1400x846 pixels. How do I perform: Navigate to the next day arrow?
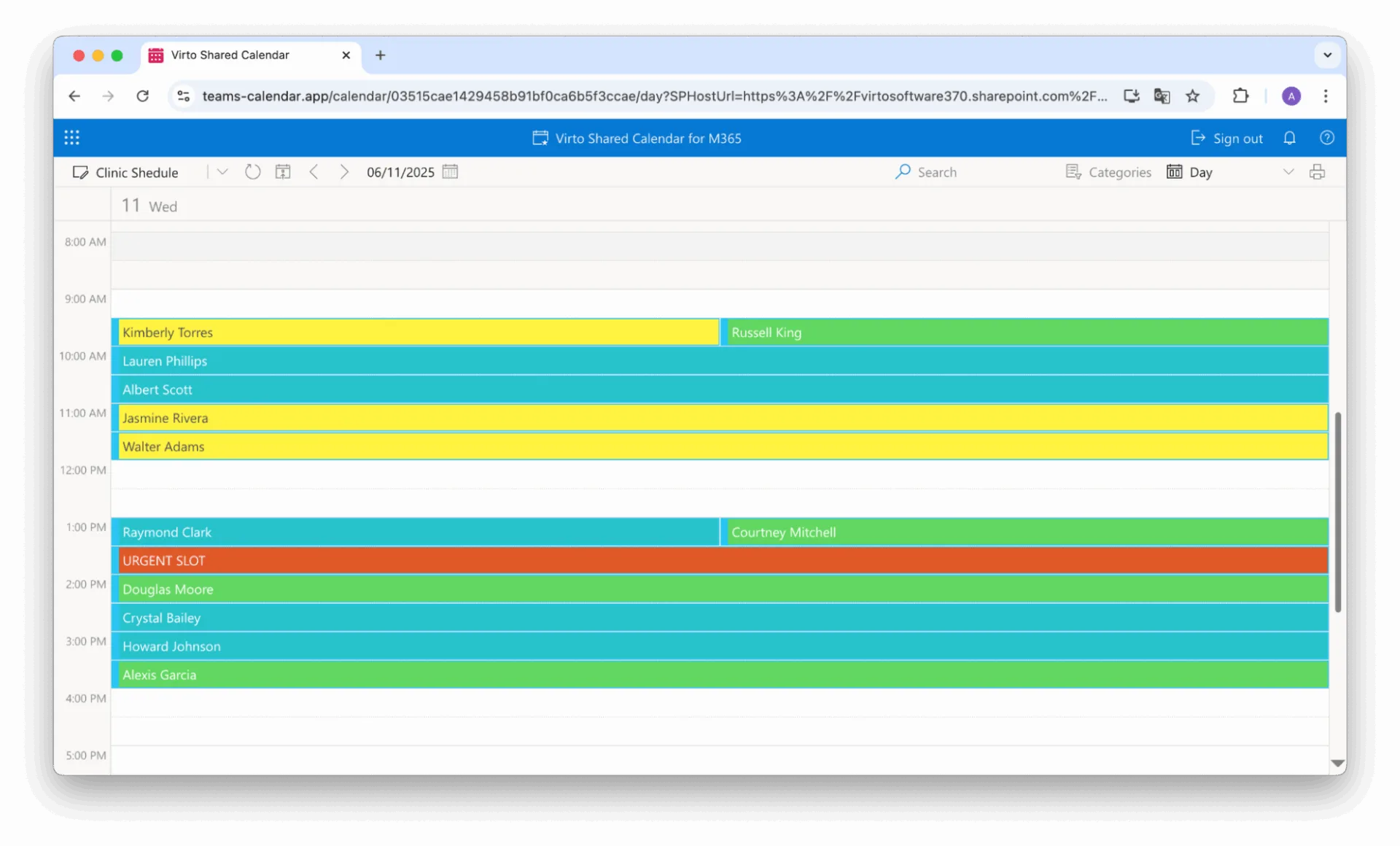(343, 172)
